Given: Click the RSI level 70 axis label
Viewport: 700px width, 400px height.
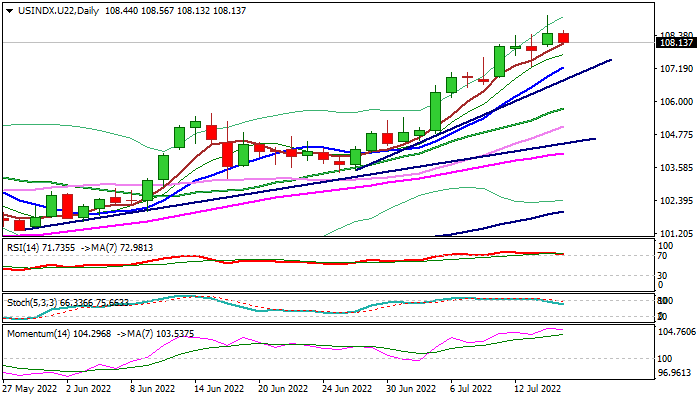Looking at the screenshot, I should coord(661,256).
